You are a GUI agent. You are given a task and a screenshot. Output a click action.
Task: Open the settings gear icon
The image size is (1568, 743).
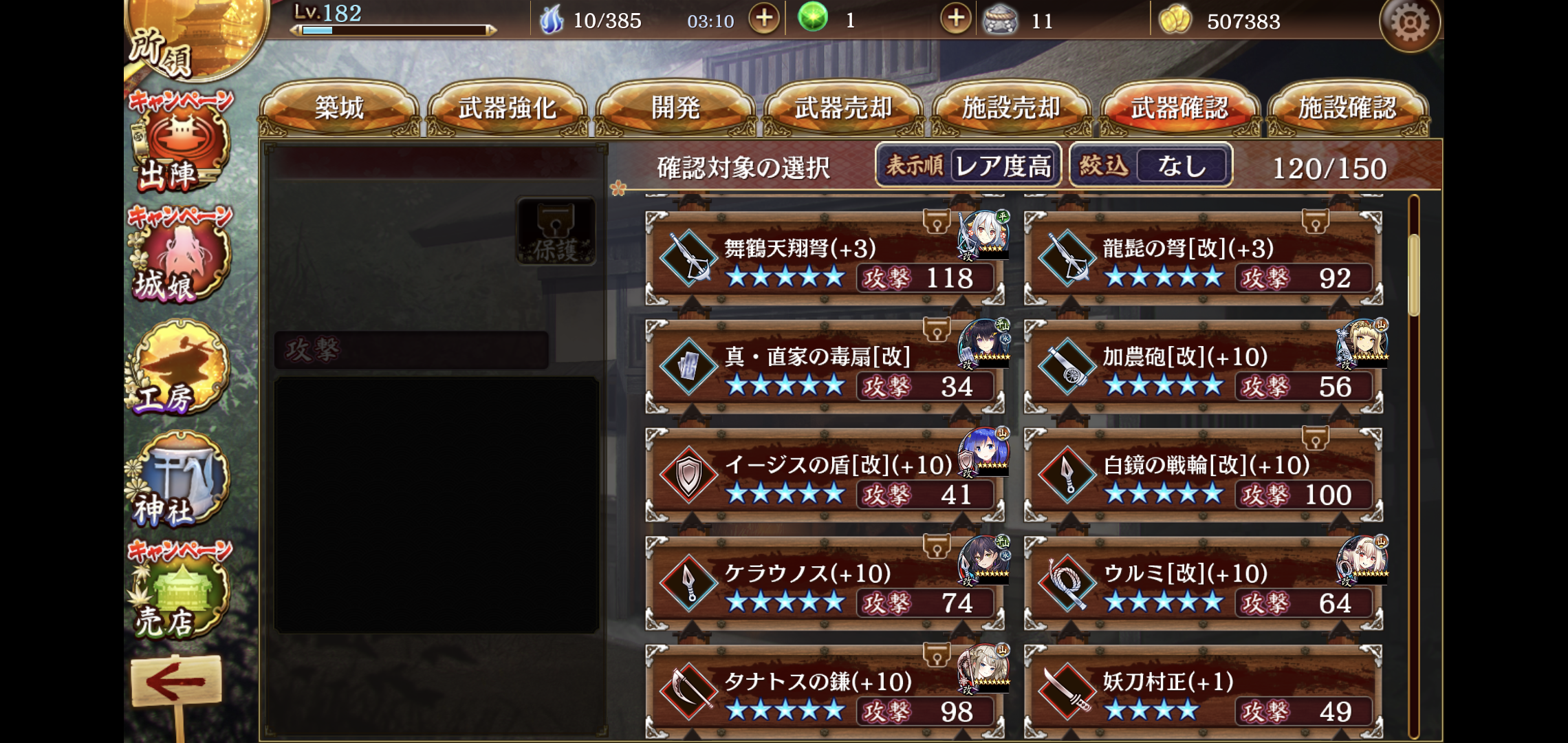pos(1410,23)
